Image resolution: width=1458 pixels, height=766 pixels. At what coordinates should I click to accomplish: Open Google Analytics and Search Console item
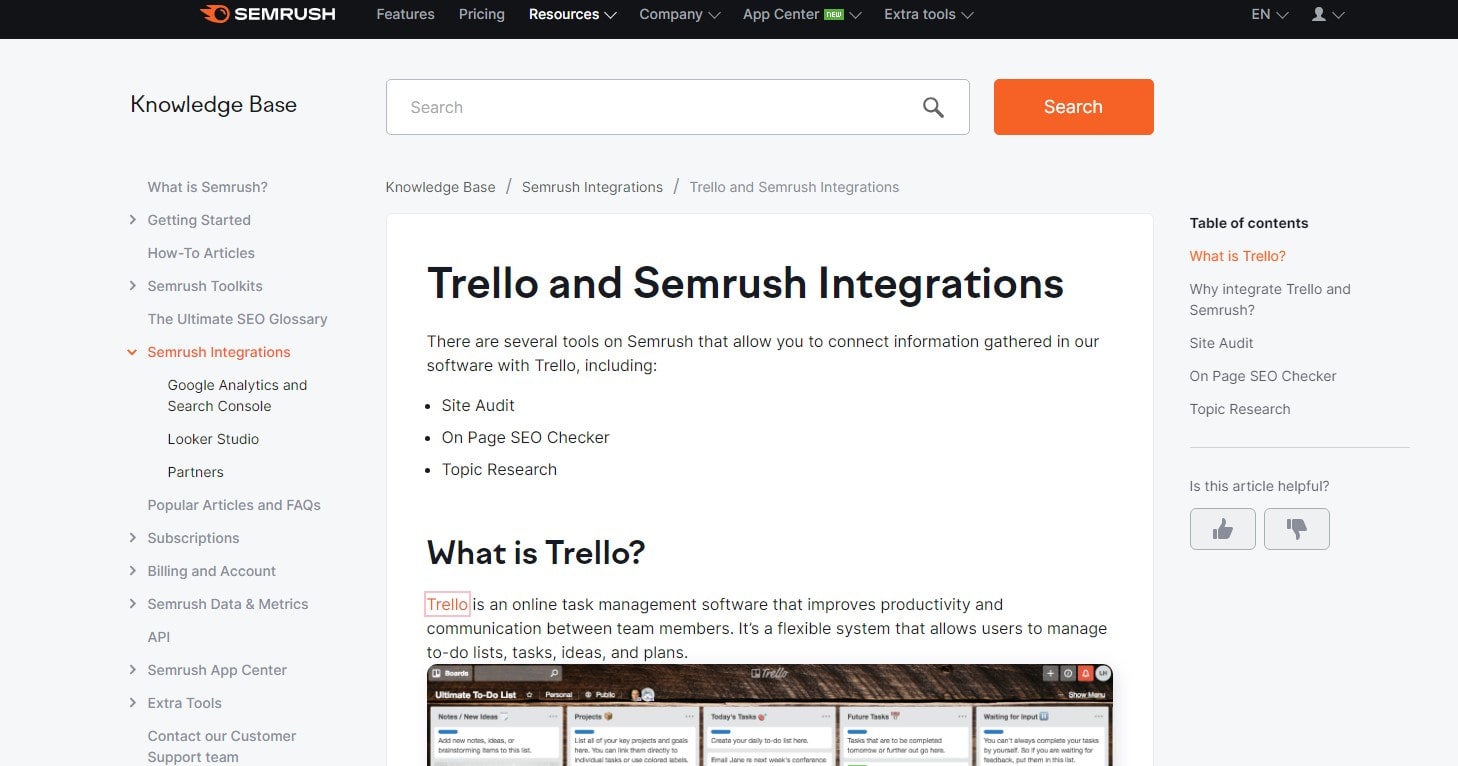(x=237, y=395)
